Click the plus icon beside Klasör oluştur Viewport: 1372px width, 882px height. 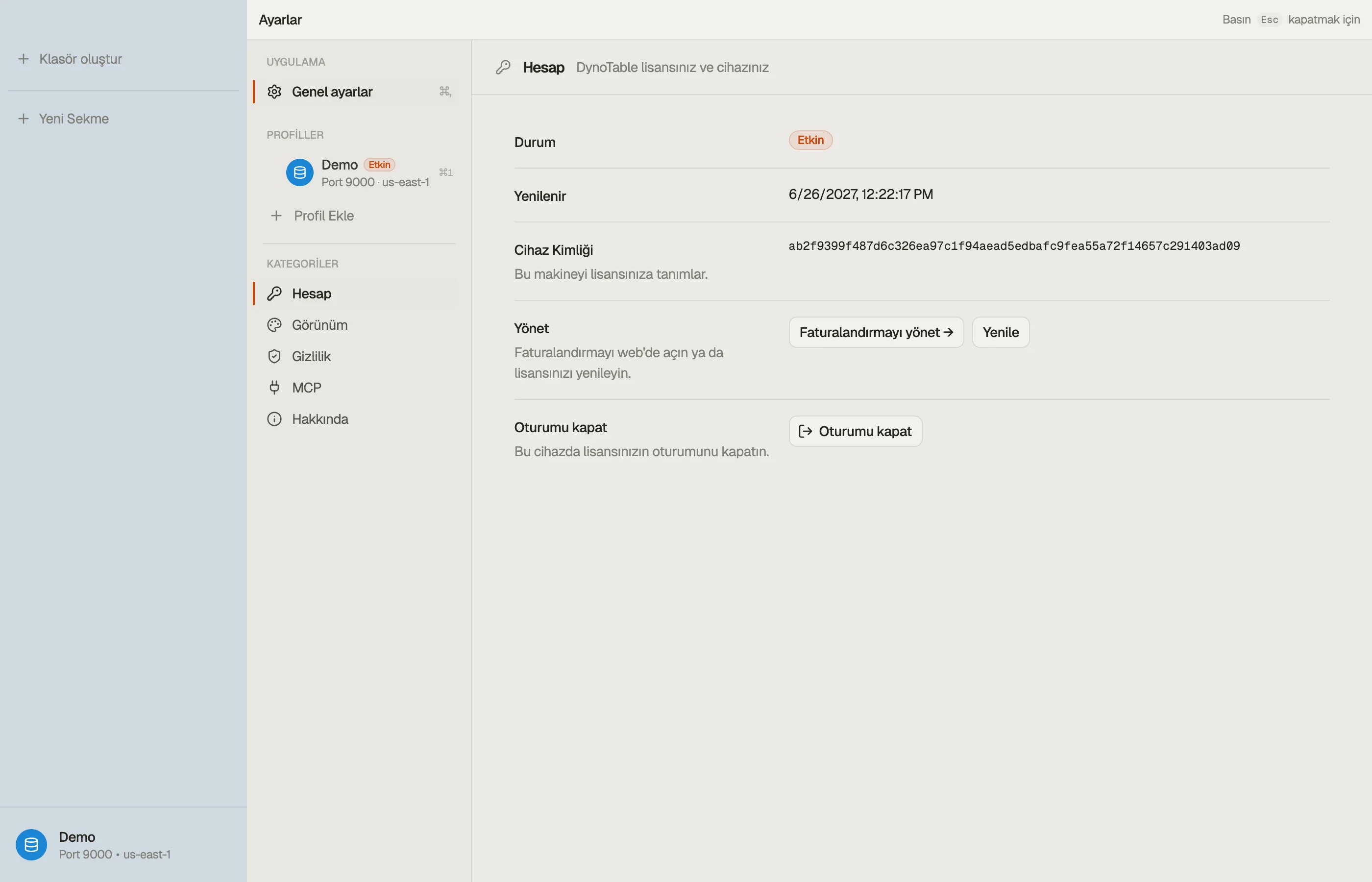[x=24, y=59]
